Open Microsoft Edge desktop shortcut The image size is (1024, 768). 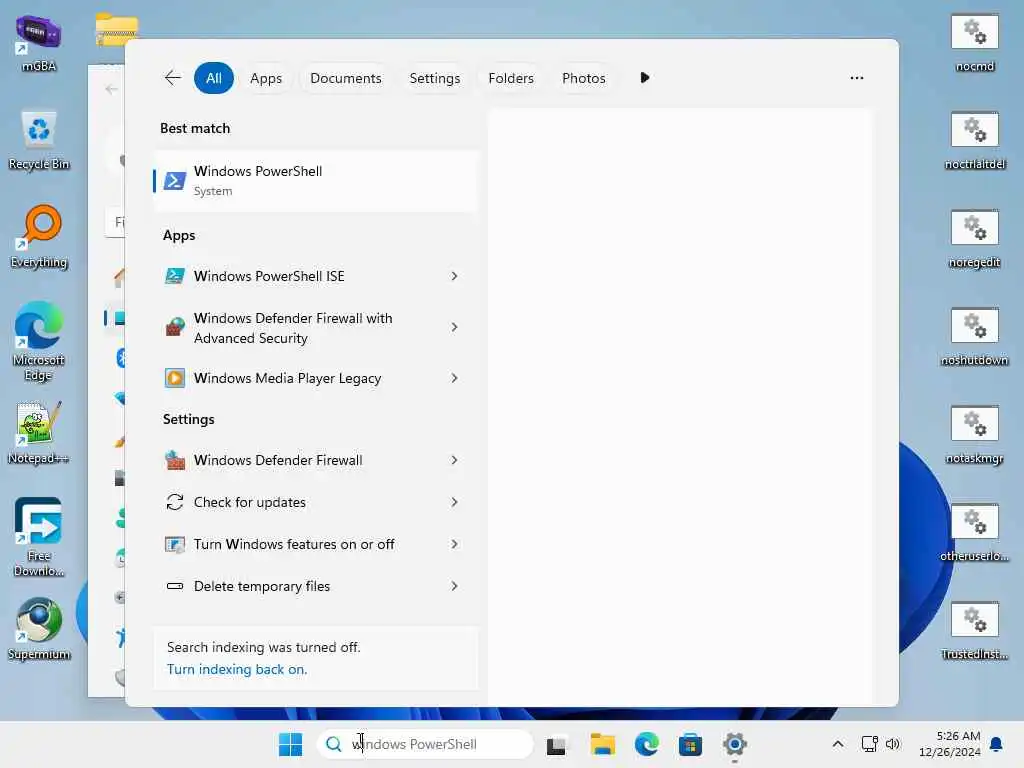tap(39, 342)
